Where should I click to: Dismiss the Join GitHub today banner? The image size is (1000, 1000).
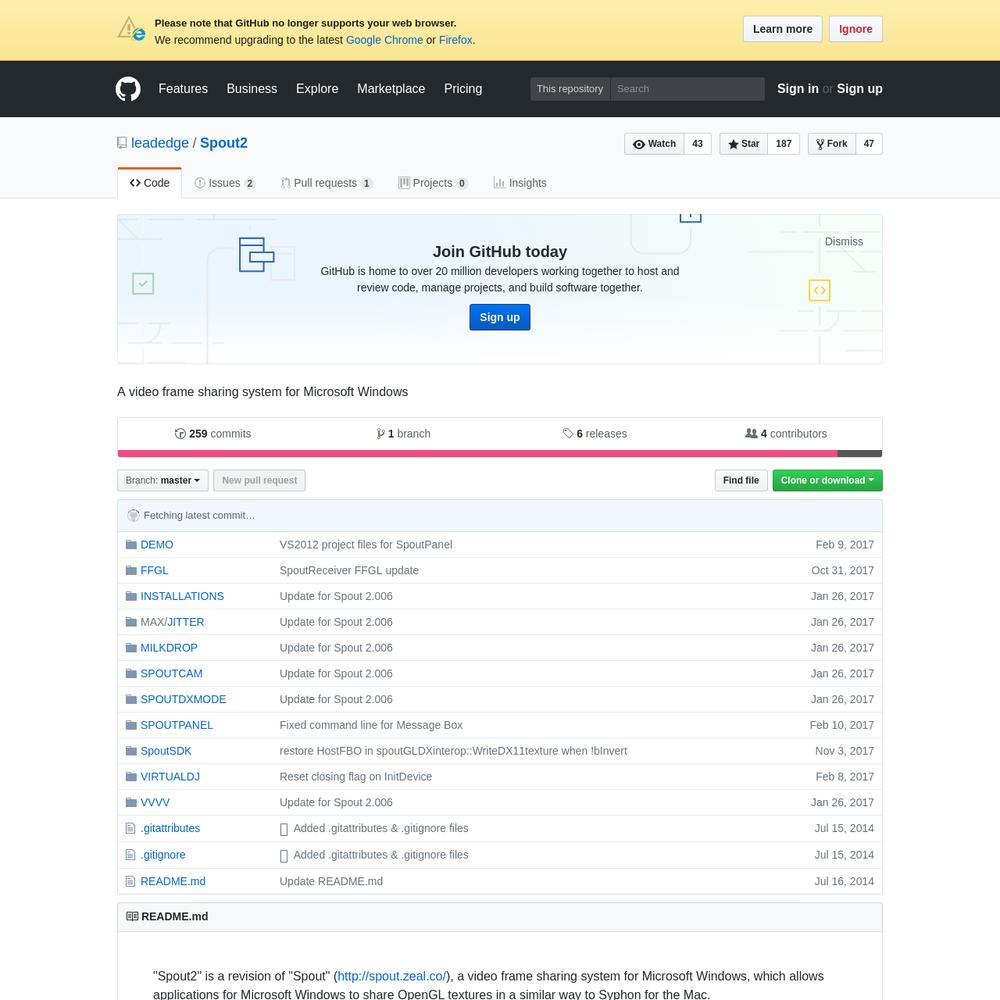(843, 242)
